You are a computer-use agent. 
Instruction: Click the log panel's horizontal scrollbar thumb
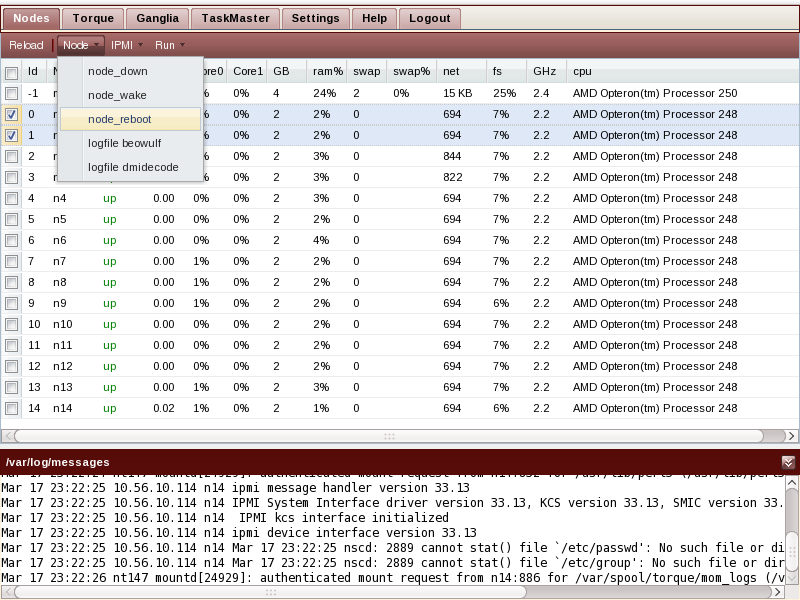click(x=270, y=592)
